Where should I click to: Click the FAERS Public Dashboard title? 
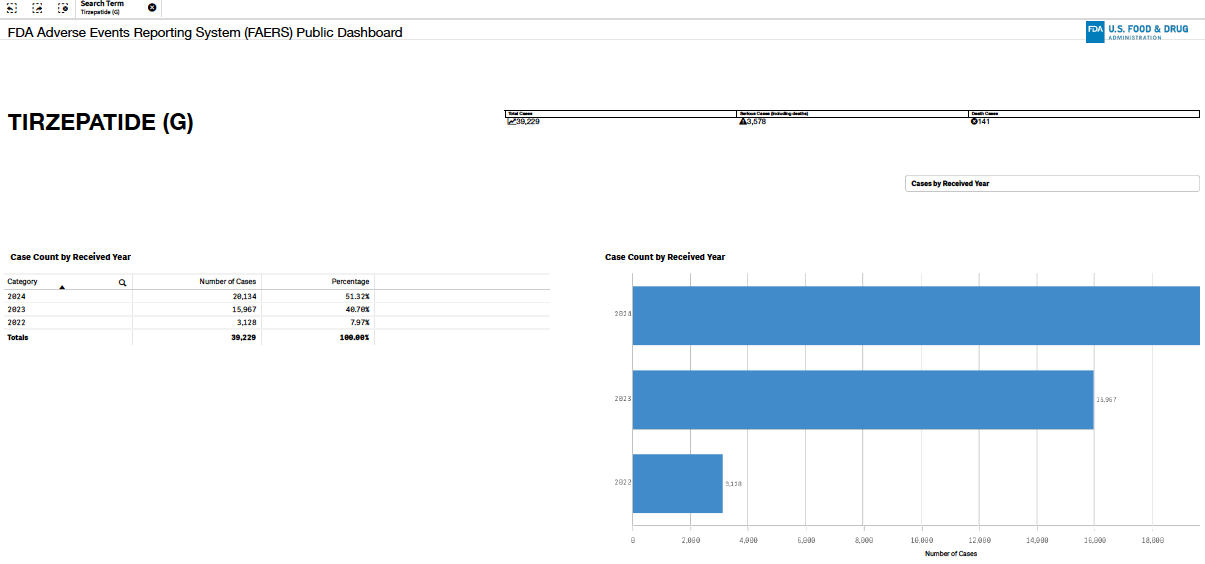pos(205,33)
